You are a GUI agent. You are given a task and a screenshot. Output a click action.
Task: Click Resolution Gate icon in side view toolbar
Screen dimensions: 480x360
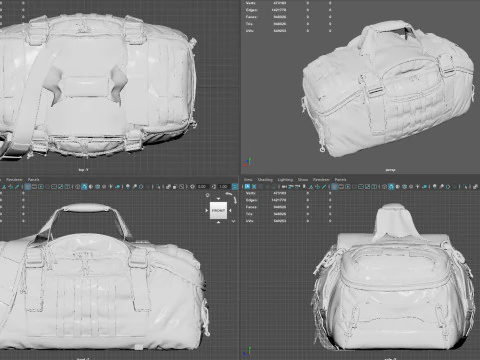pos(348,187)
